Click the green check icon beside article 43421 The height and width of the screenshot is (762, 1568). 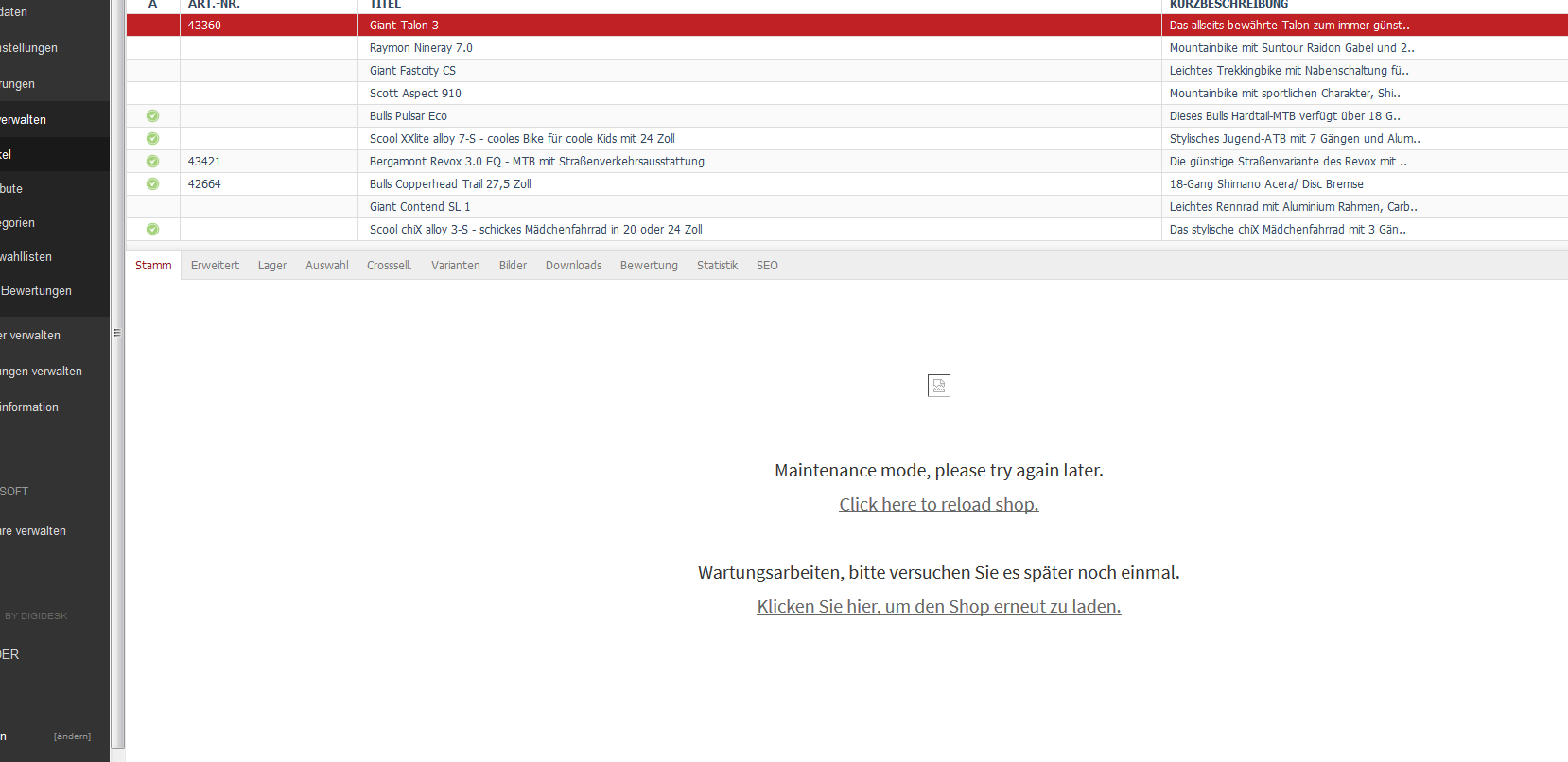tap(152, 162)
